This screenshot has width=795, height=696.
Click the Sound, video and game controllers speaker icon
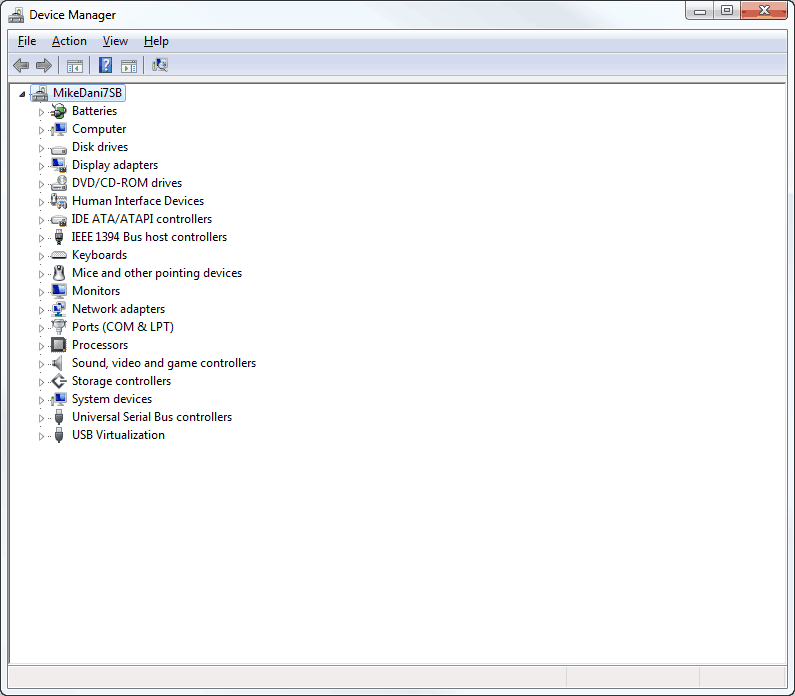point(58,363)
